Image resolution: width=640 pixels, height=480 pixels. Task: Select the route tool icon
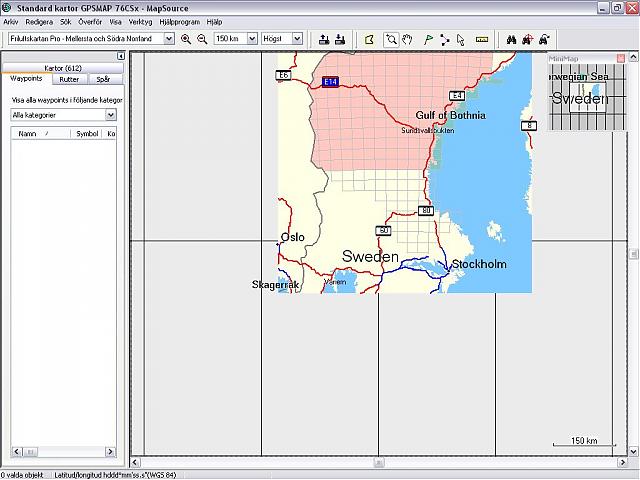tap(444, 40)
